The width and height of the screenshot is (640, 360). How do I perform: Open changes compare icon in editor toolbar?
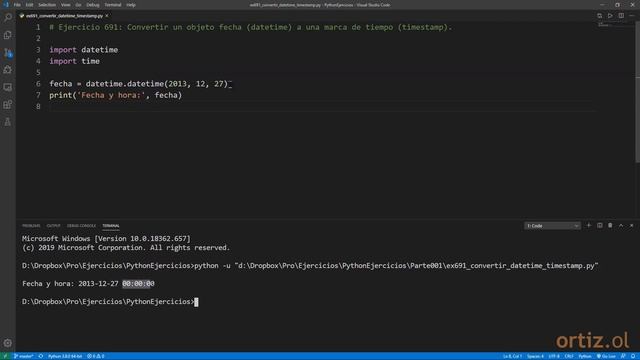tap(600, 16)
